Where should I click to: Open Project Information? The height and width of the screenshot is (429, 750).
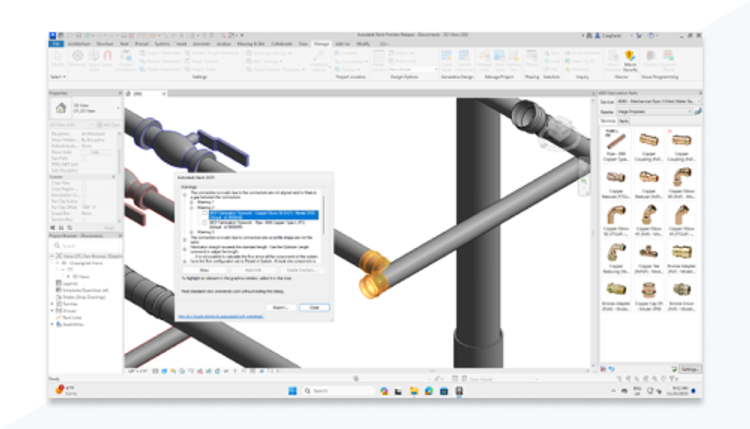point(126,60)
